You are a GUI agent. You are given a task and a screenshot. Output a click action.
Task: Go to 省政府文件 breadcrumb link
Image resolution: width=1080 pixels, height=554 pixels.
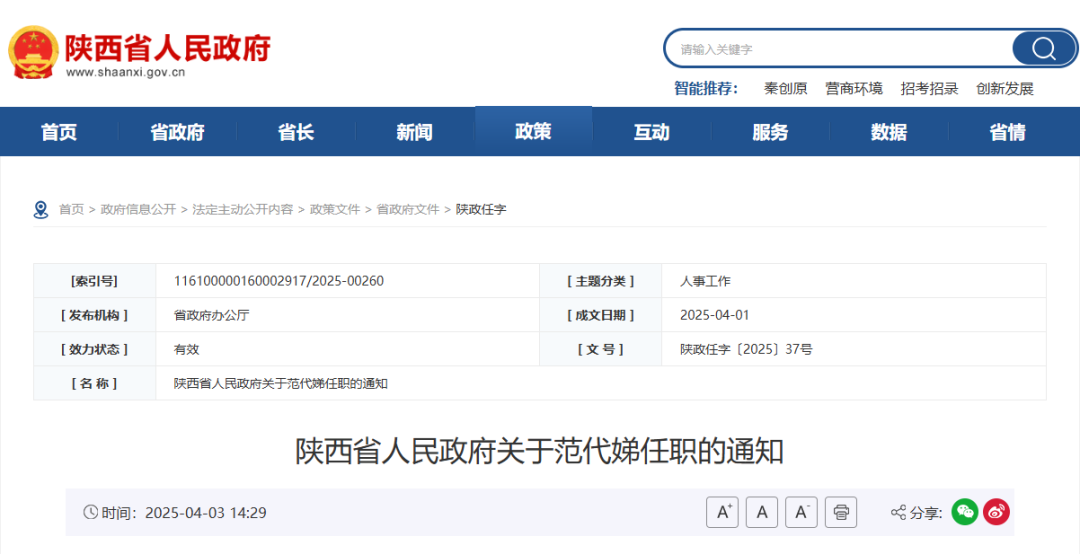pos(407,209)
